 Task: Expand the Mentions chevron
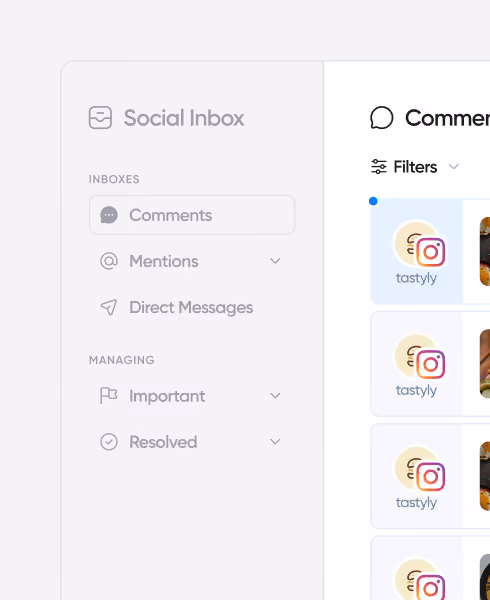(x=275, y=261)
